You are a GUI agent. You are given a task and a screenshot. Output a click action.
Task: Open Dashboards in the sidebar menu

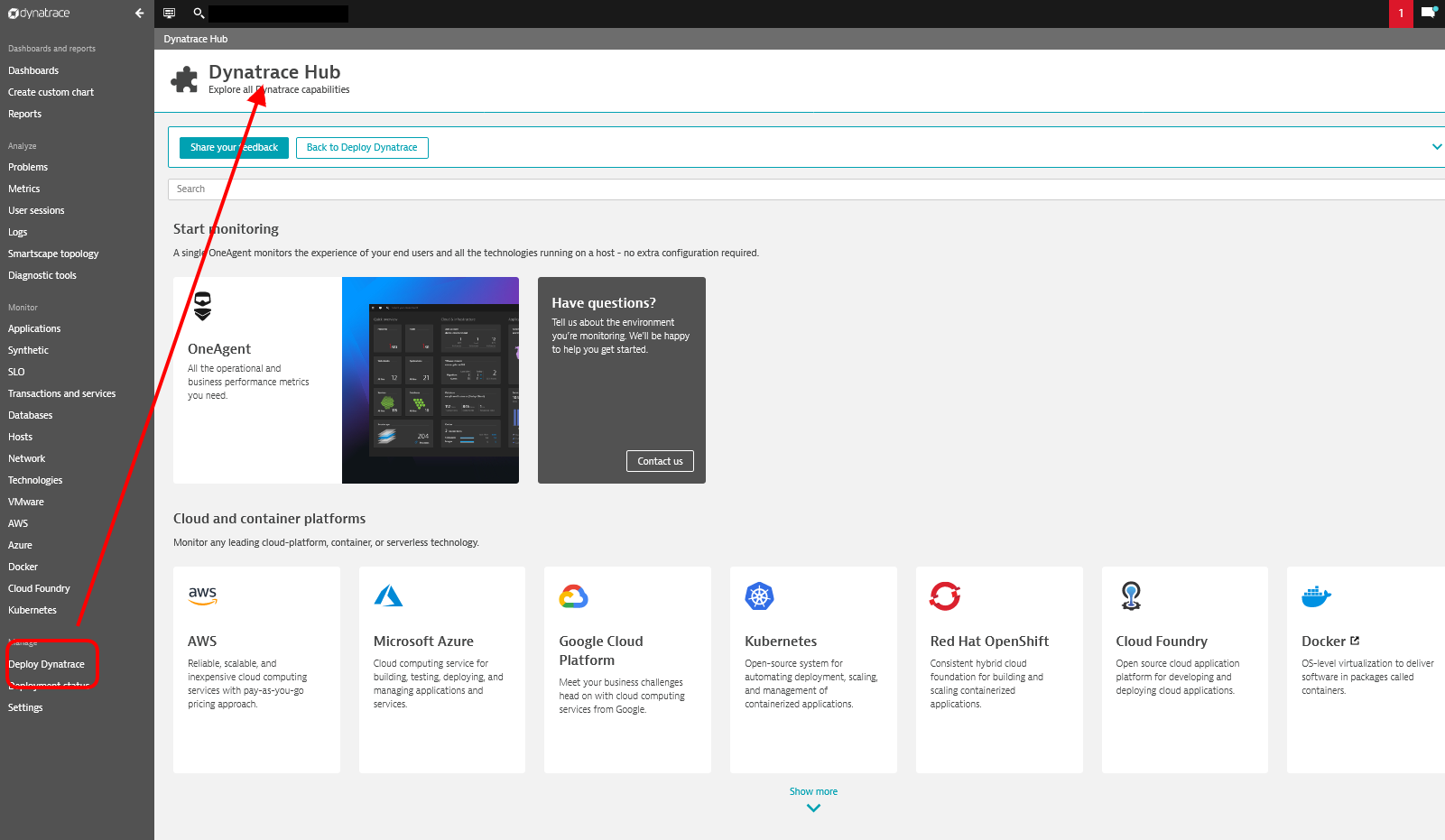point(33,70)
